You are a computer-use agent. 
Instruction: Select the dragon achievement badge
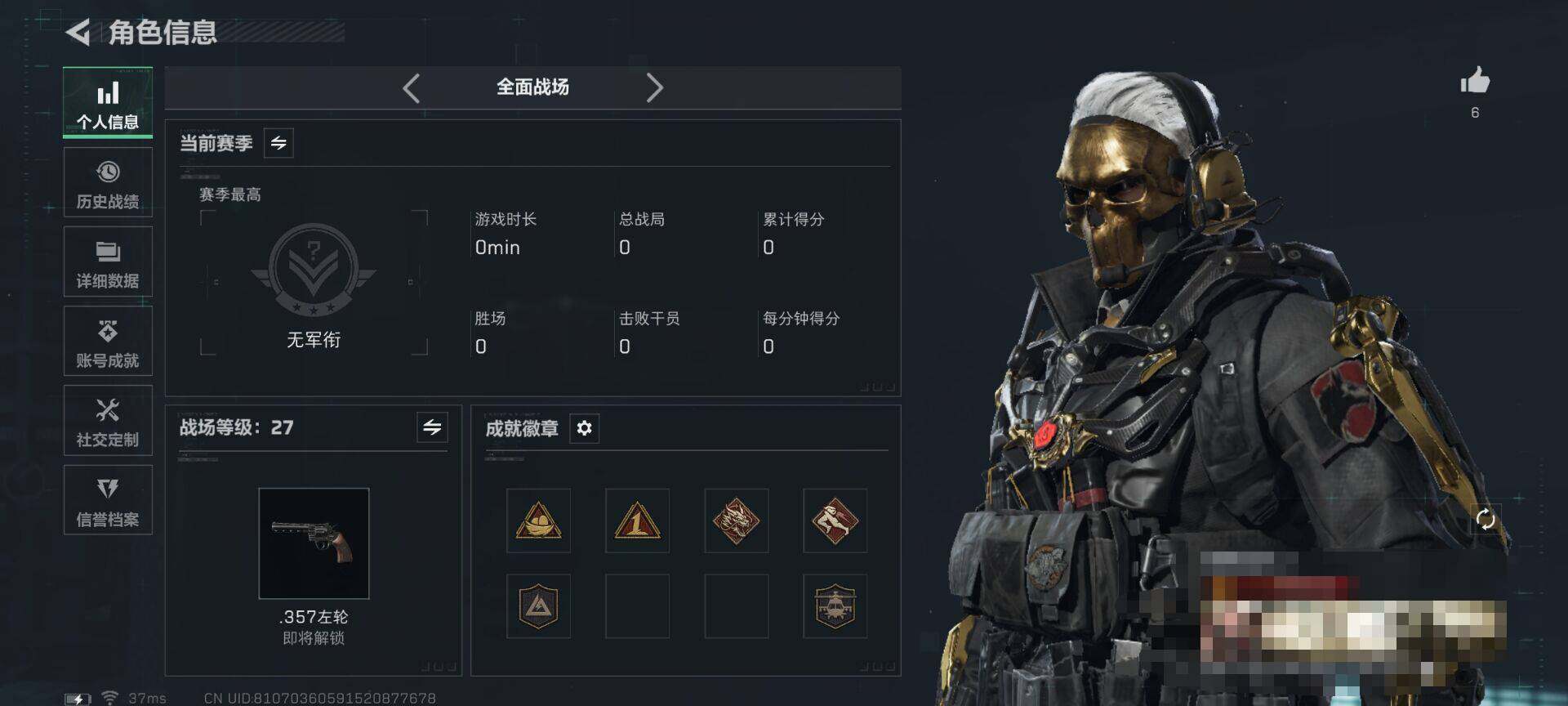(736, 521)
